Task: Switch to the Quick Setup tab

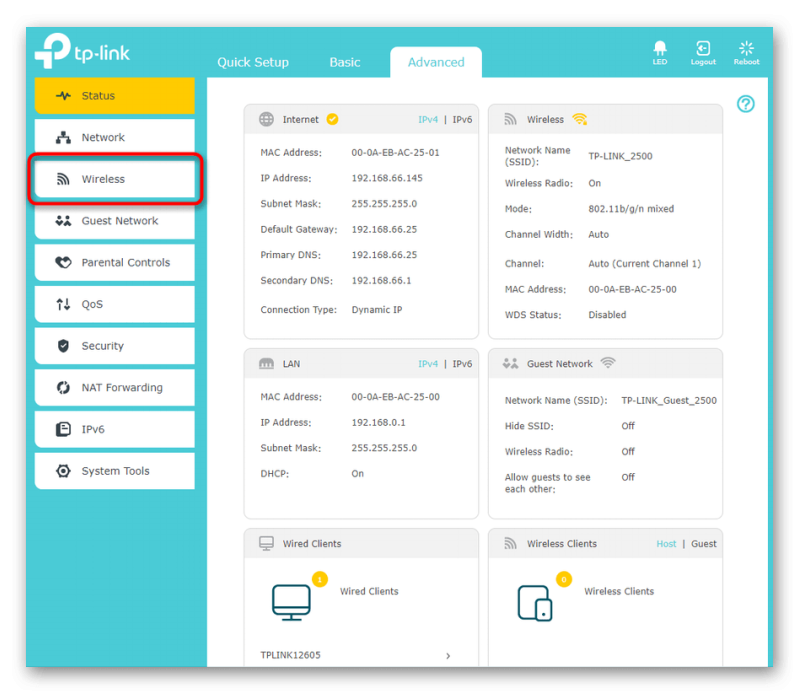Action: (253, 62)
